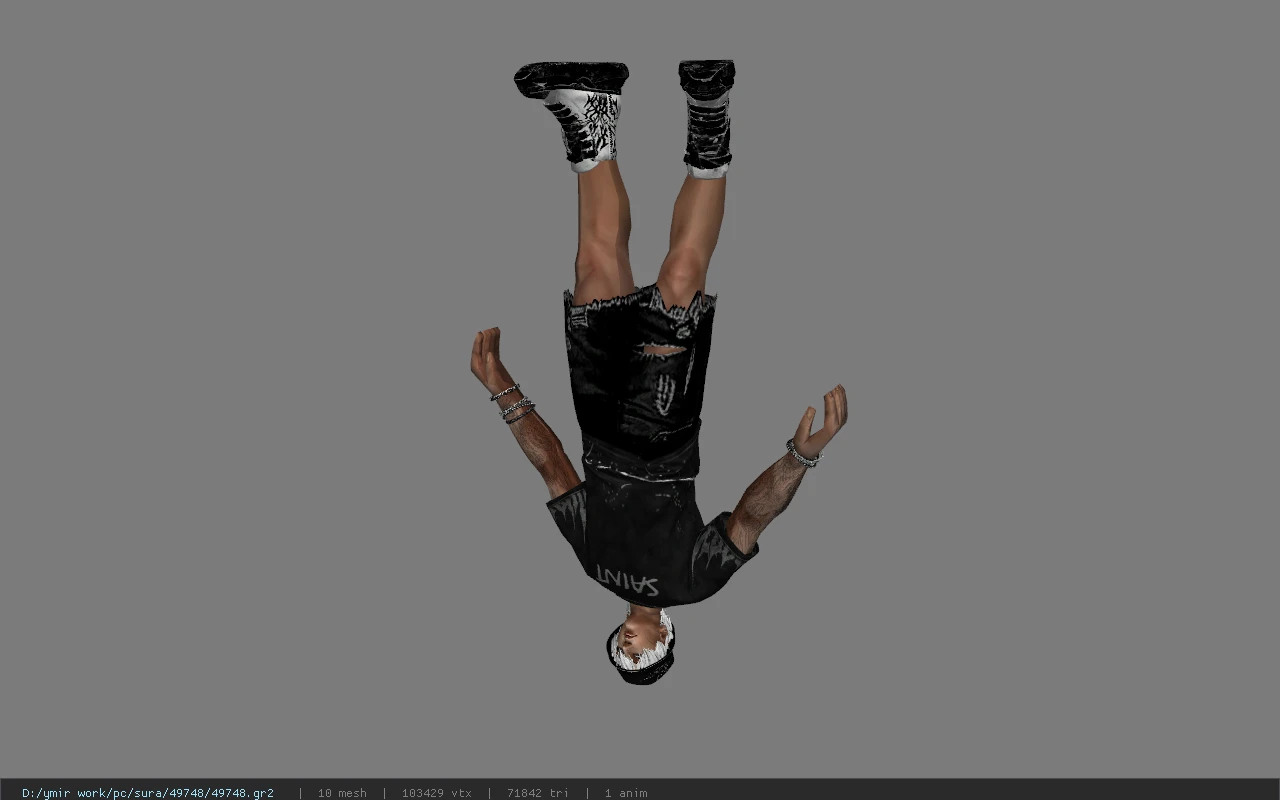The image size is (1280, 800).
Task: Click the "1 anim" status entry
Action: 626,793
